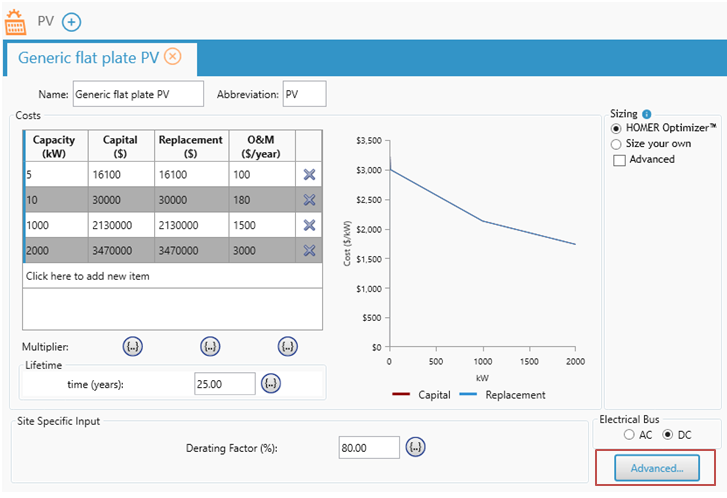Close the Generic flat plate PV tab
This screenshot has width=727, height=498.
click(173, 57)
